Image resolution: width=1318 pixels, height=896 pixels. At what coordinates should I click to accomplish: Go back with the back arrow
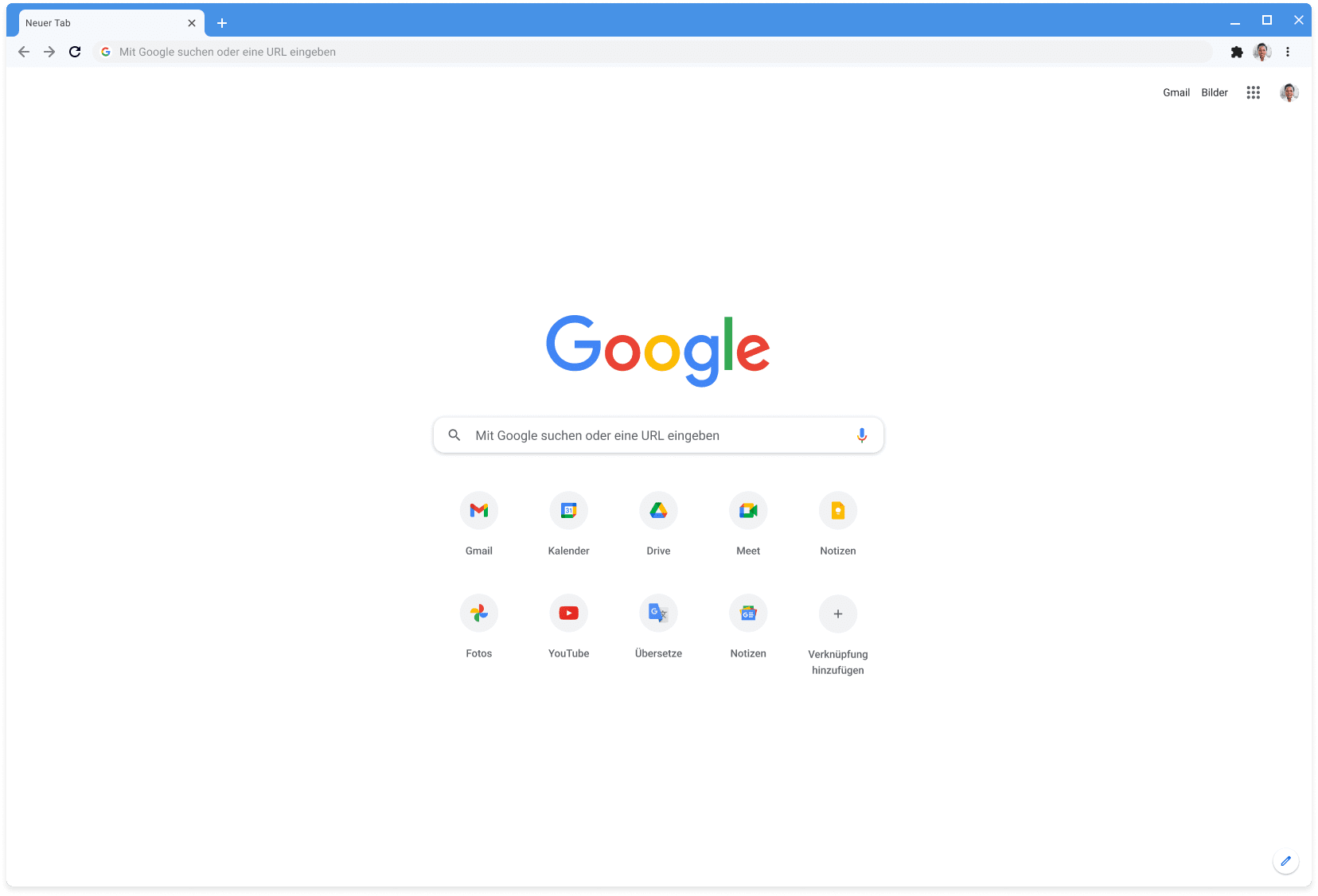click(x=24, y=52)
